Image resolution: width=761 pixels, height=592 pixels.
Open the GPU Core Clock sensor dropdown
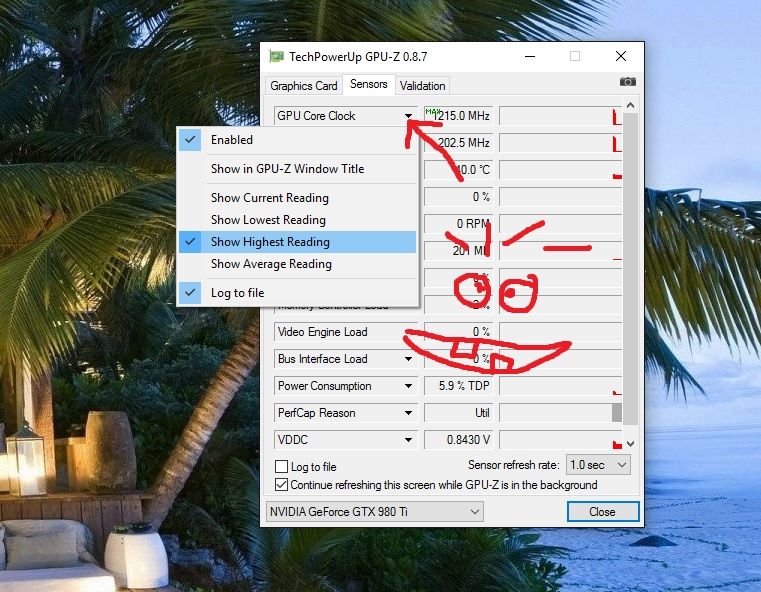tap(409, 116)
